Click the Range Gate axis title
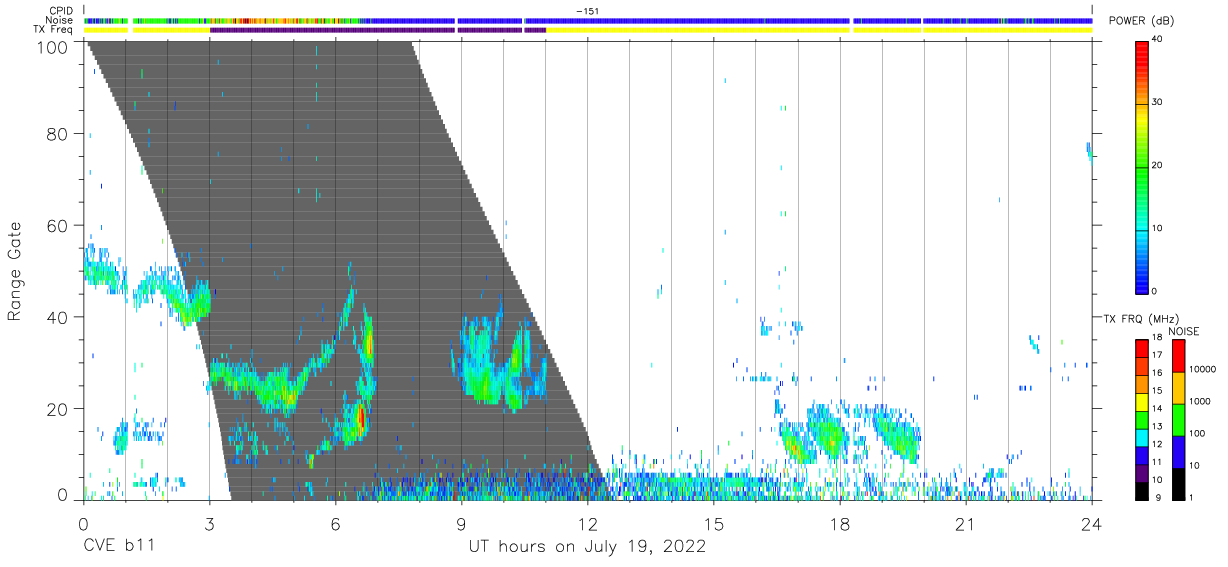1228x567 pixels. (x=15, y=270)
